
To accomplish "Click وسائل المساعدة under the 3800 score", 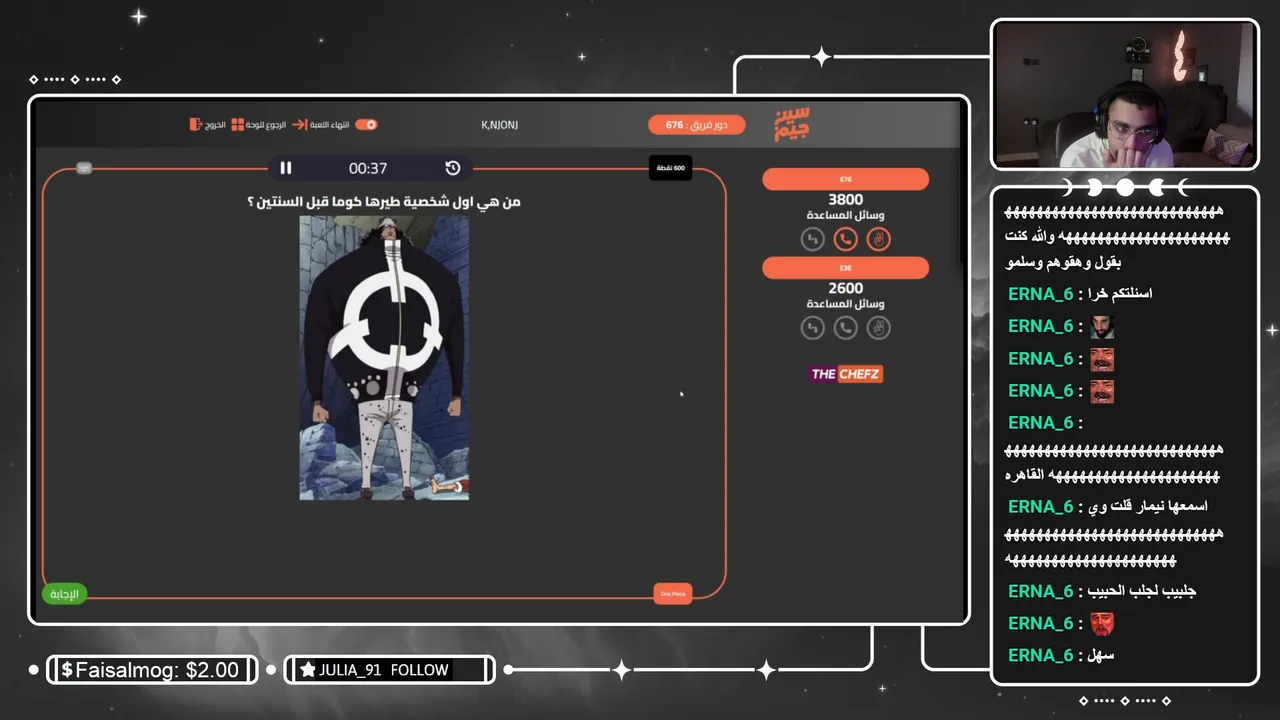I will [x=846, y=215].
